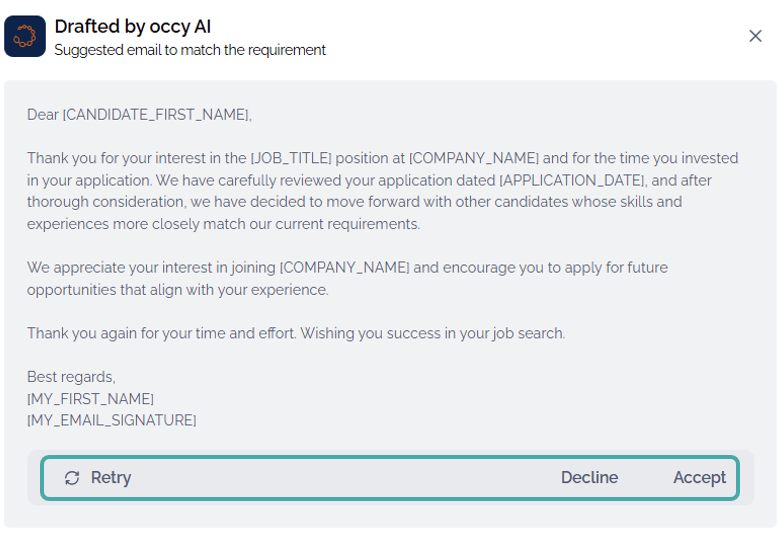Select the [CANDIDATE_FIRST_NAME] placeholder
This screenshot has height=534, width=779.
[156, 115]
